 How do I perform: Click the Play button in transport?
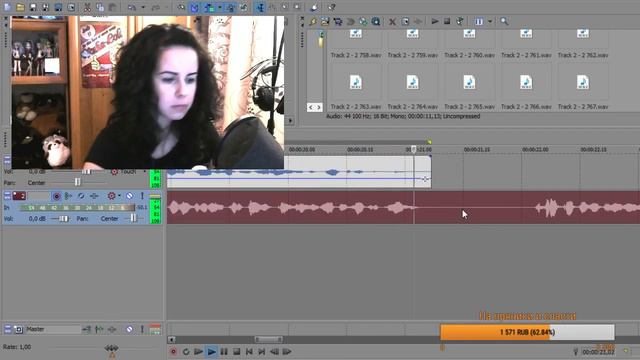coord(211,351)
